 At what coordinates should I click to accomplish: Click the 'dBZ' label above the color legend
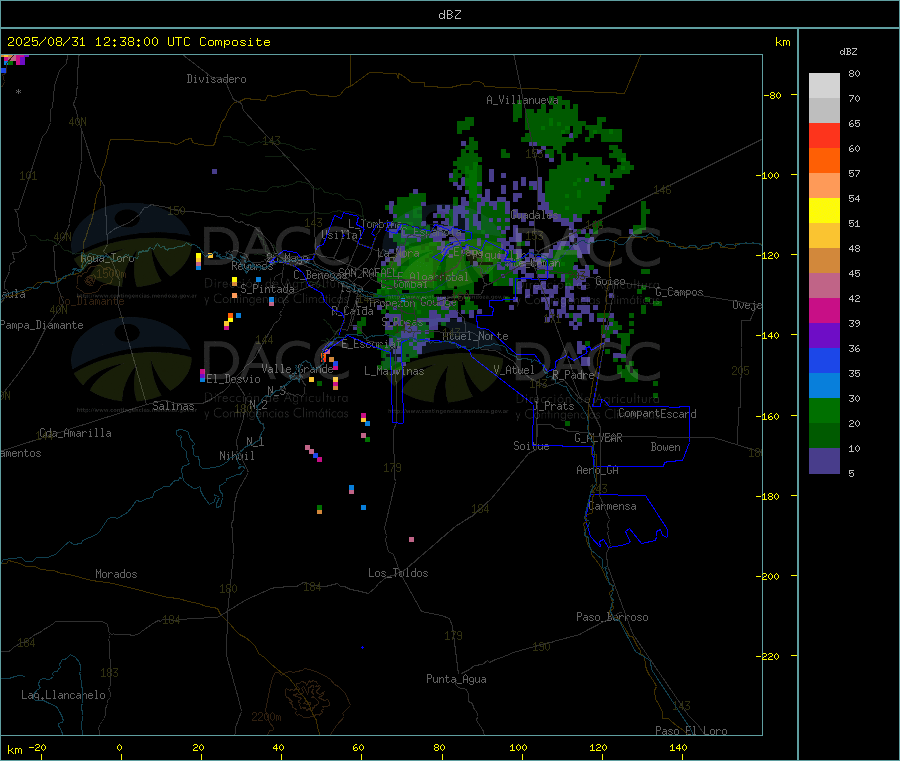[x=848, y=52]
